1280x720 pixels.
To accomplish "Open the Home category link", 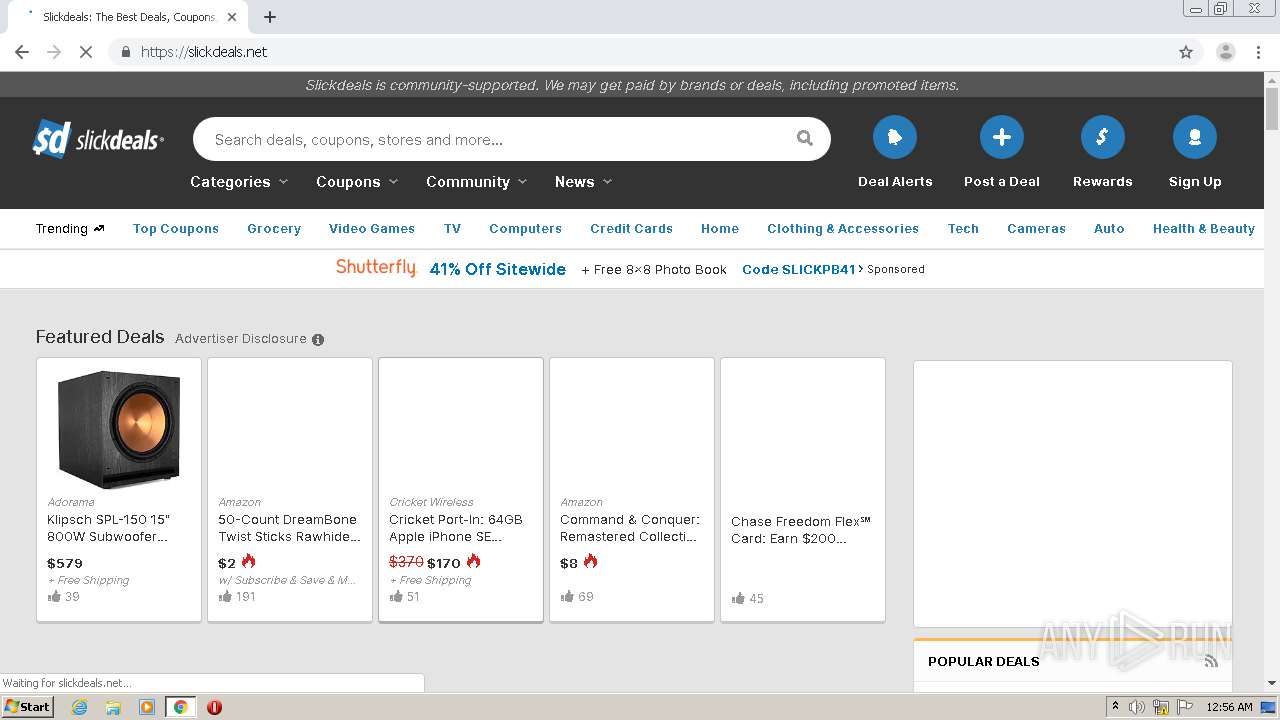I will pos(720,229).
